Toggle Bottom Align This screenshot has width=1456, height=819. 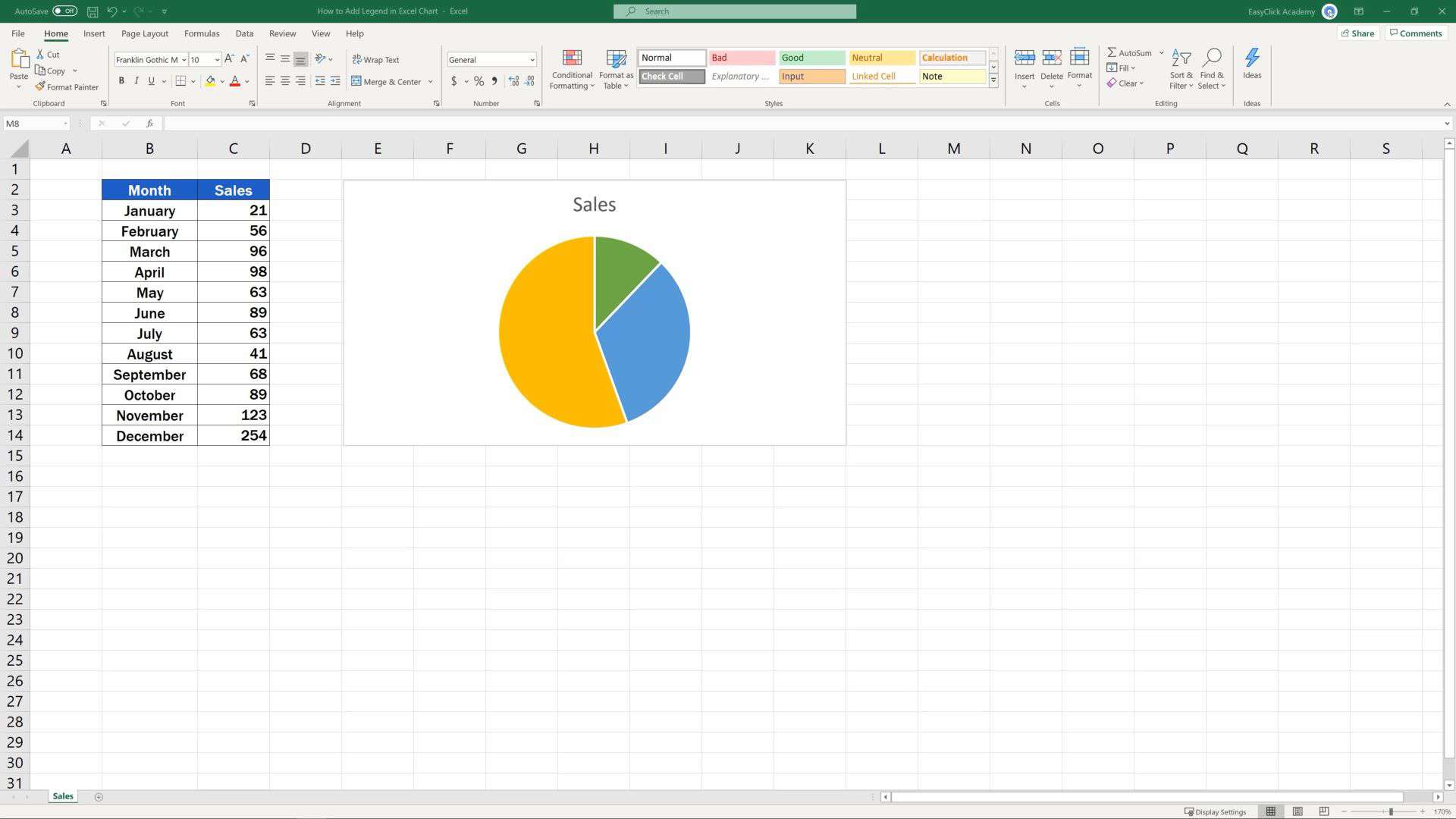click(300, 58)
